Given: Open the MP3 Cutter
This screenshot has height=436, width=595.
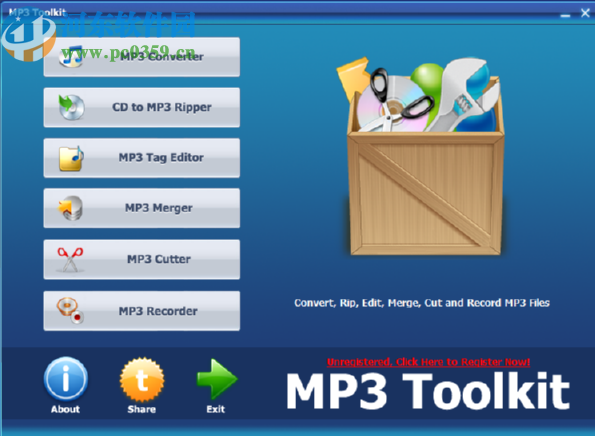Looking at the screenshot, I should (x=142, y=260).
